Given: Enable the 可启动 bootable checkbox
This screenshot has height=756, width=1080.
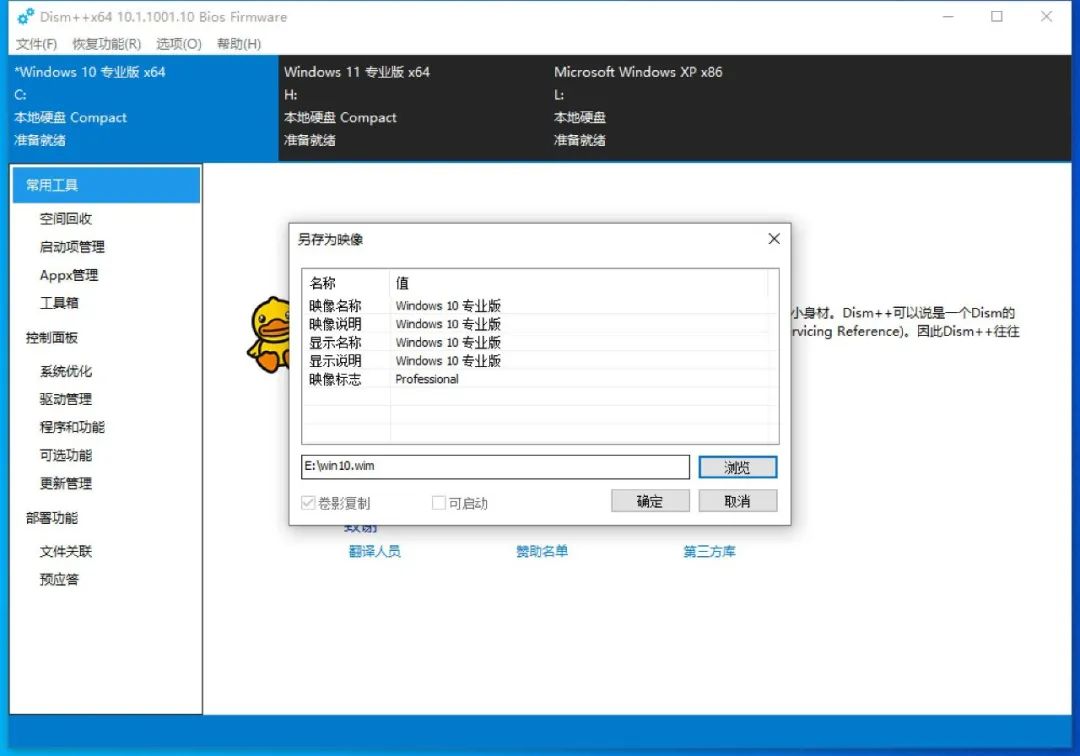Looking at the screenshot, I should (438, 503).
